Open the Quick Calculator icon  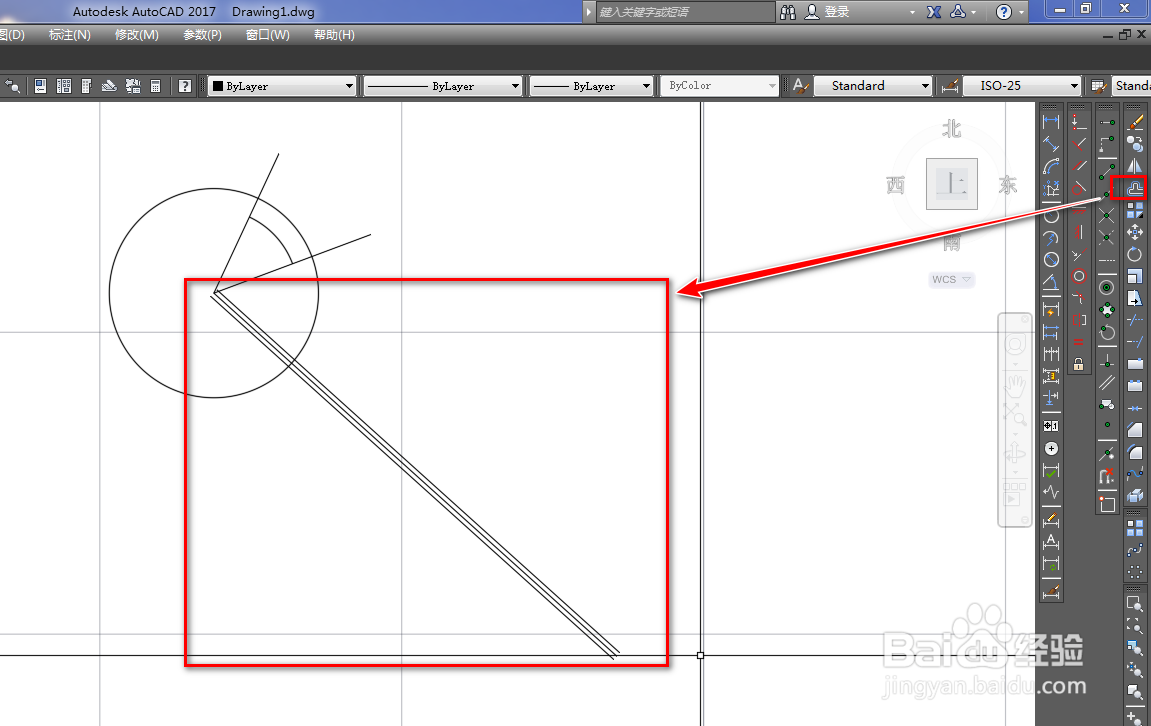[x=156, y=86]
